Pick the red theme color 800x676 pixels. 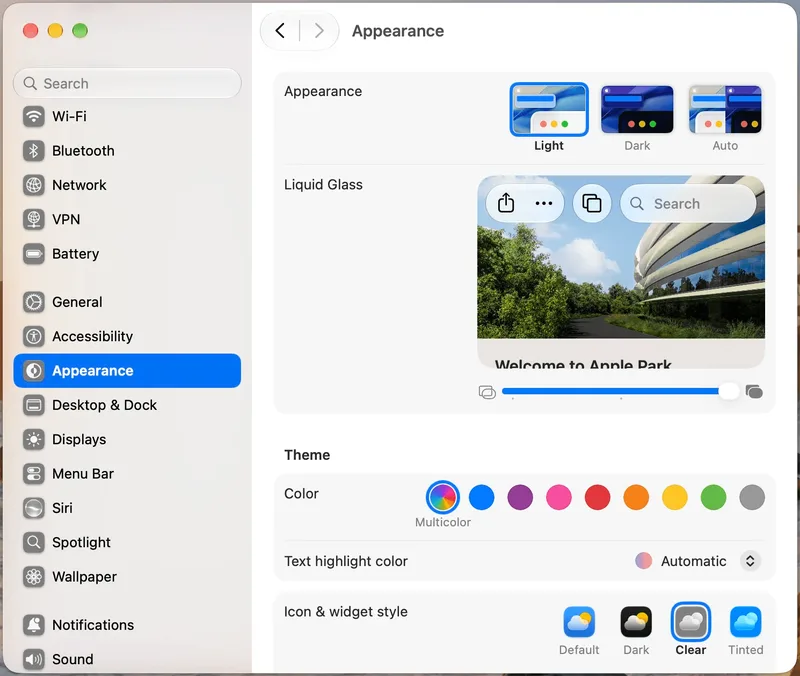coord(597,497)
